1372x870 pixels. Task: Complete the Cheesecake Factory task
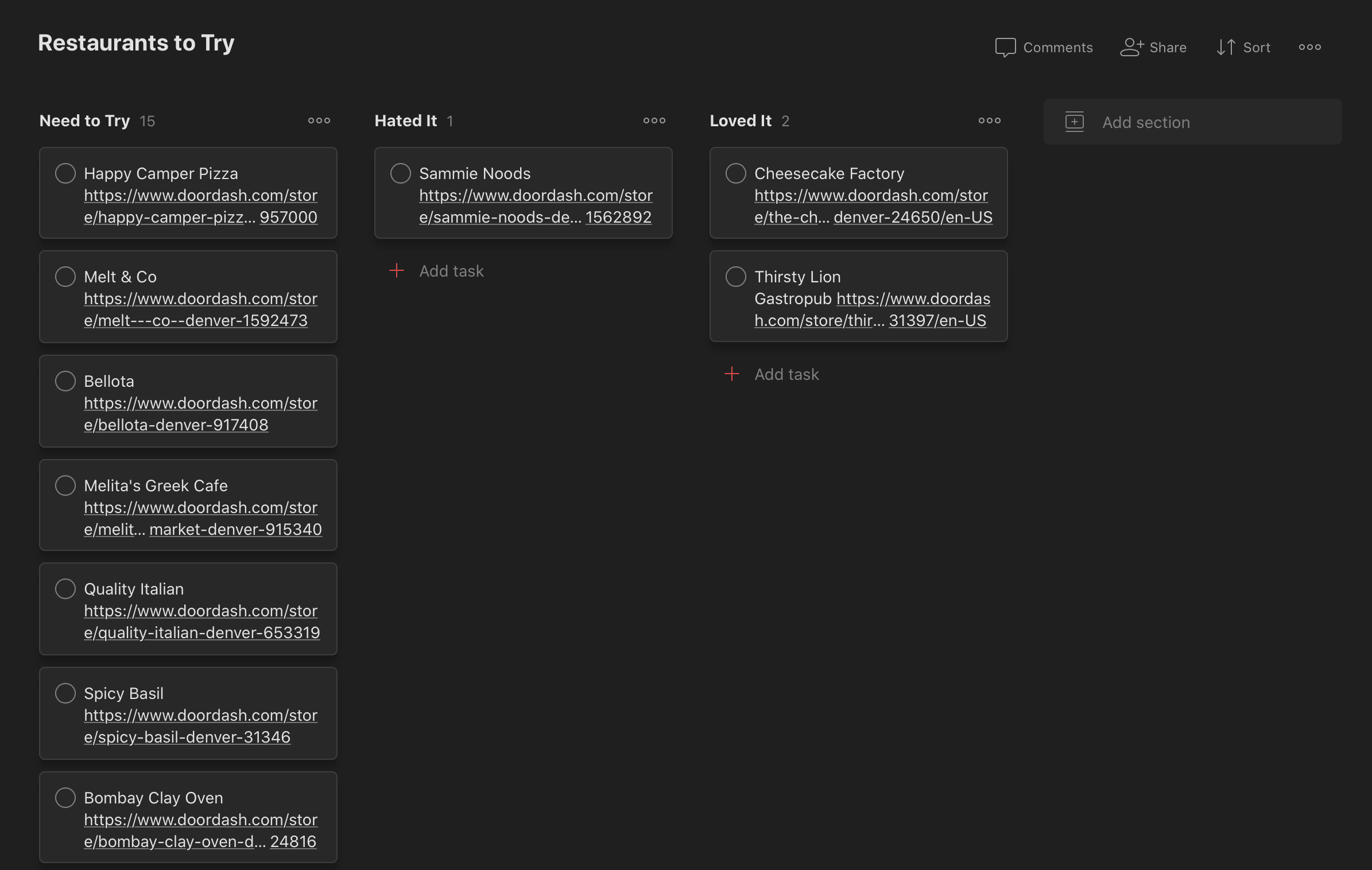(736, 173)
